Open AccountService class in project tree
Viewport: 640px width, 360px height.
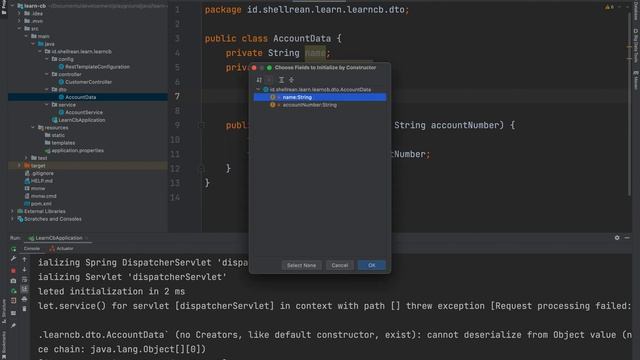click(84, 112)
